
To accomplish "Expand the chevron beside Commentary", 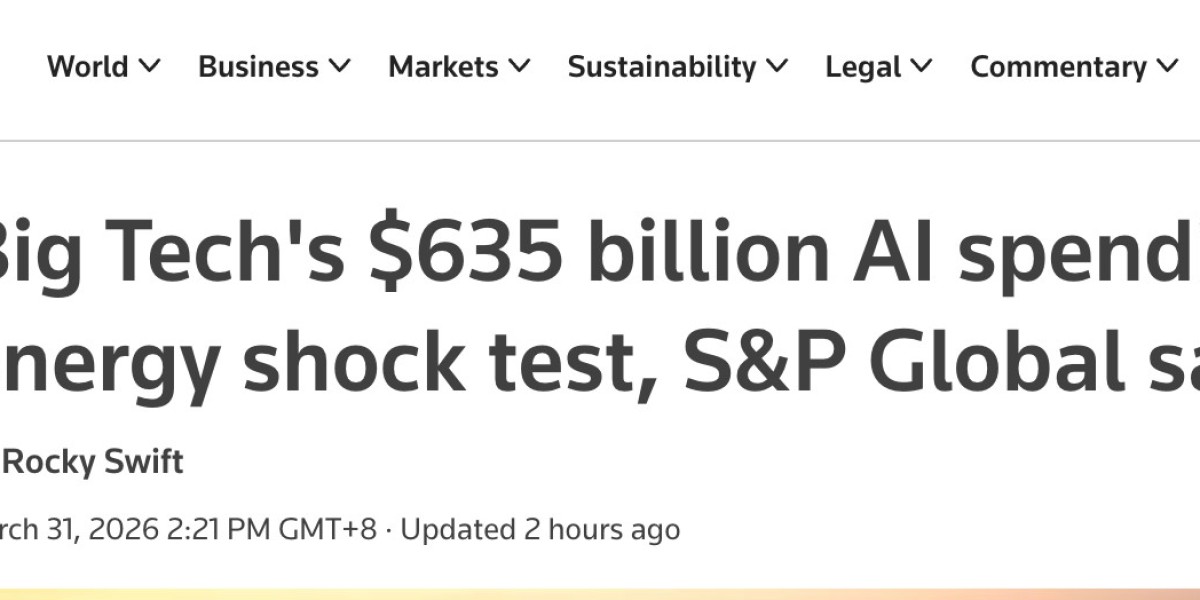I will 1168,67.
